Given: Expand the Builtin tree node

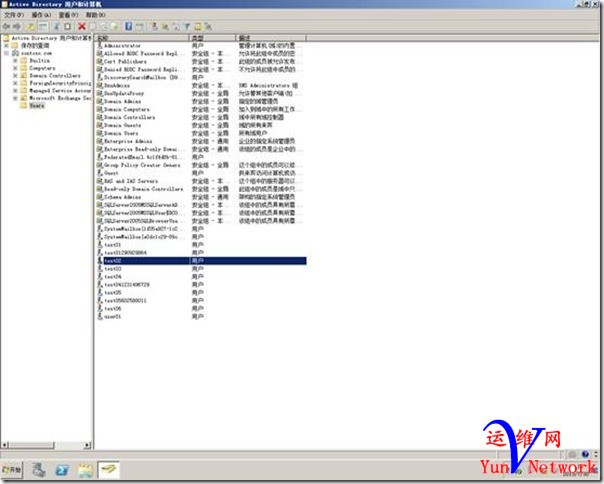Looking at the screenshot, I should [x=15, y=60].
